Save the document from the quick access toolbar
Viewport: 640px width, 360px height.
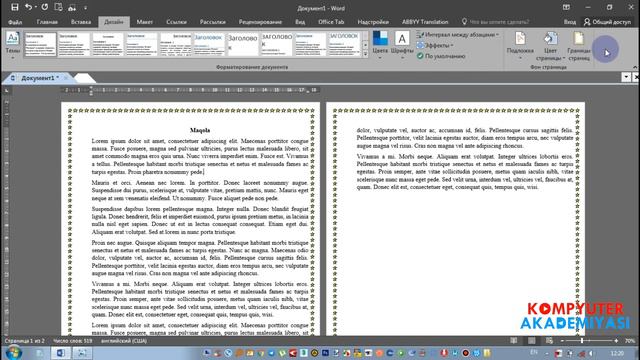coord(15,7)
